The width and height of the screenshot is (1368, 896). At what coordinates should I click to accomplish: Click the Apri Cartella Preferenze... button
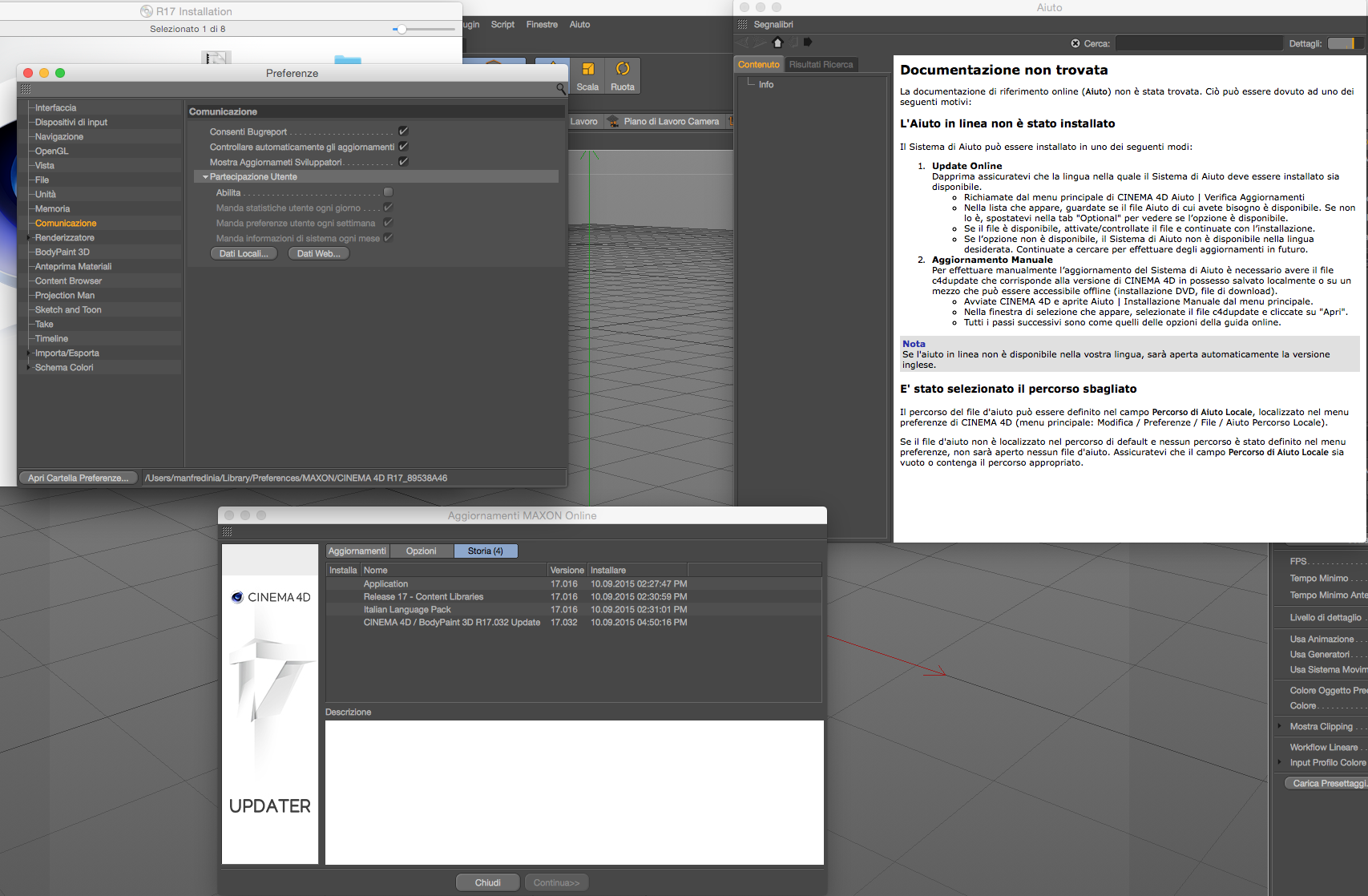pos(78,478)
